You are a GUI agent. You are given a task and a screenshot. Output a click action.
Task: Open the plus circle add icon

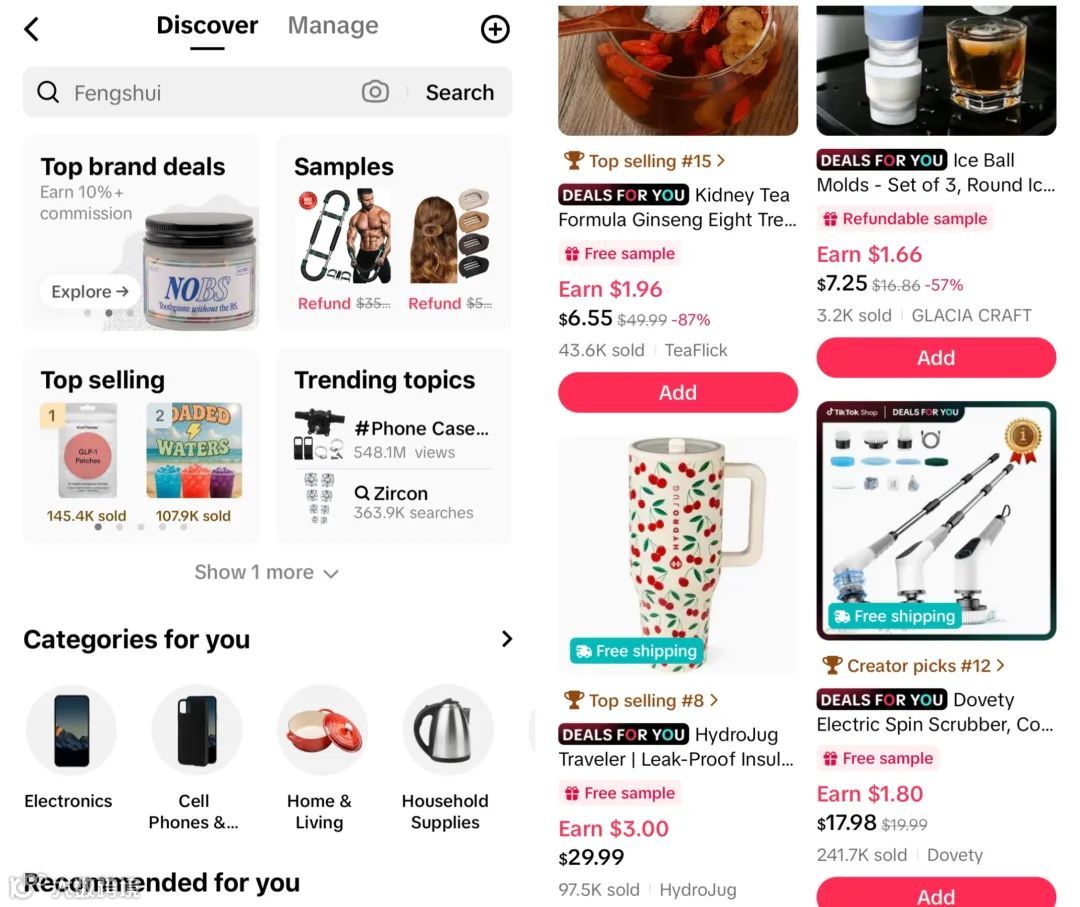pyautogui.click(x=495, y=29)
